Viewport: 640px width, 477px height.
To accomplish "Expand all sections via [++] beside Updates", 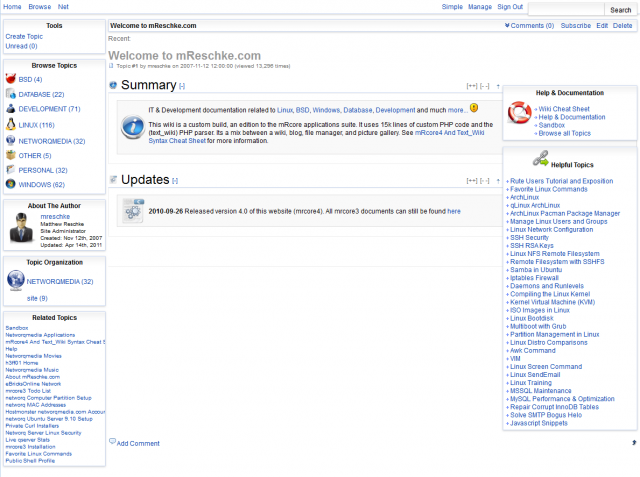I will point(472,181).
